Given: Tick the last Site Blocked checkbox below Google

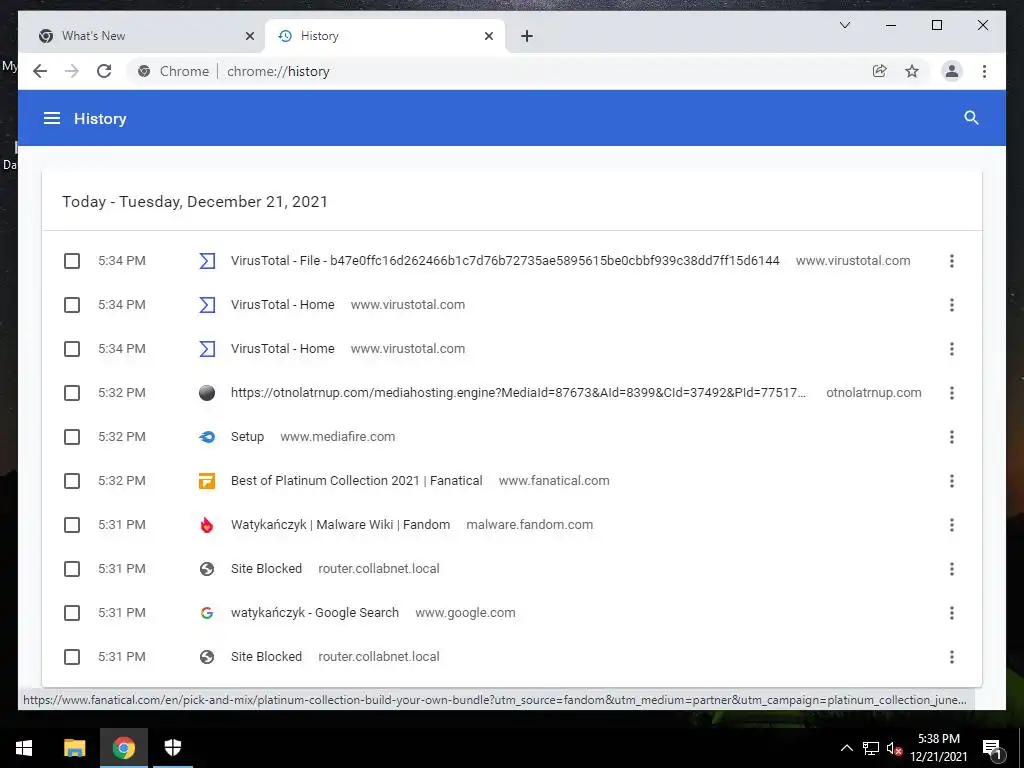Looking at the screenshot, I should [x=72, y=657].
